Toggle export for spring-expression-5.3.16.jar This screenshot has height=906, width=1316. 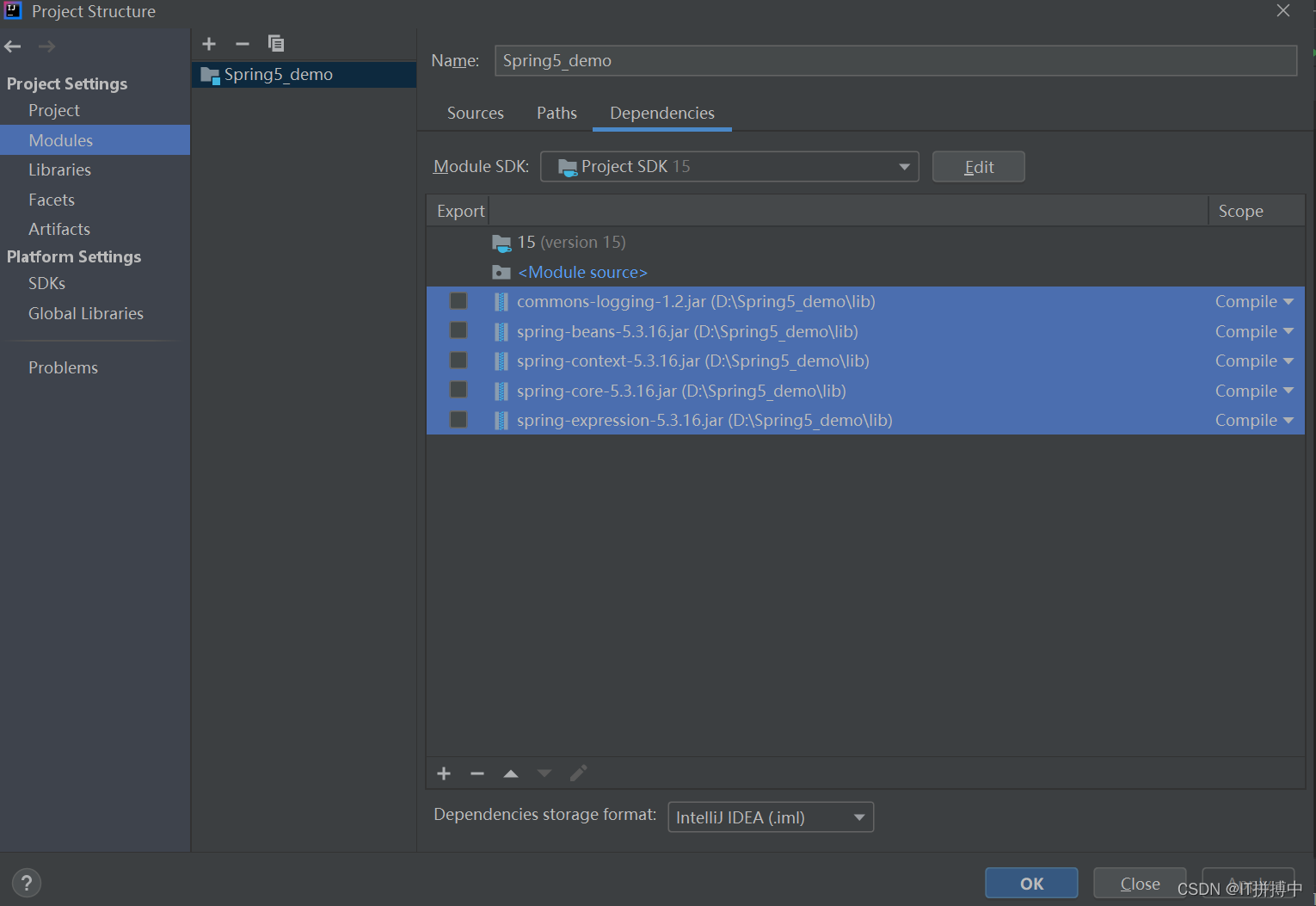point(458,420)
